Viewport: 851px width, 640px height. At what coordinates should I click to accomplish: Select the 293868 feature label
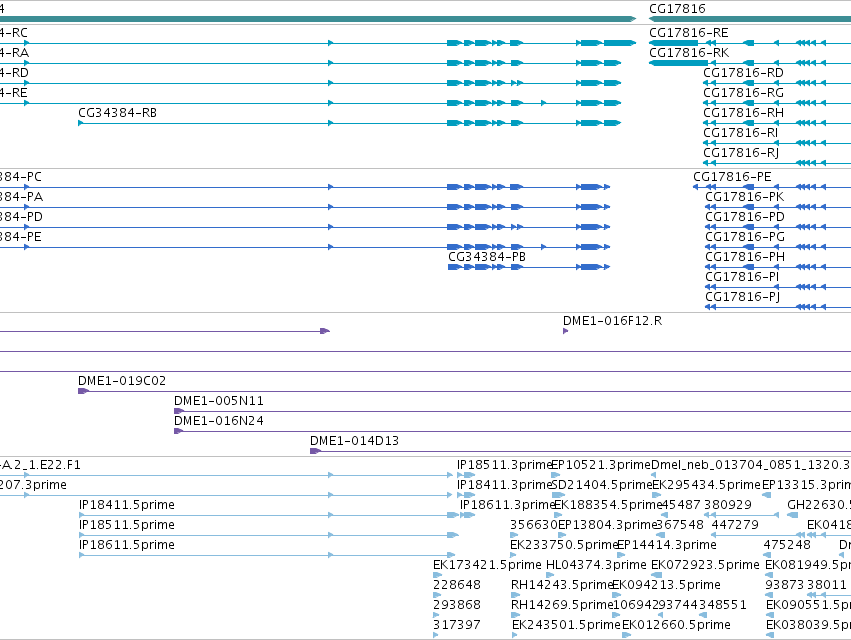(456, 605)
